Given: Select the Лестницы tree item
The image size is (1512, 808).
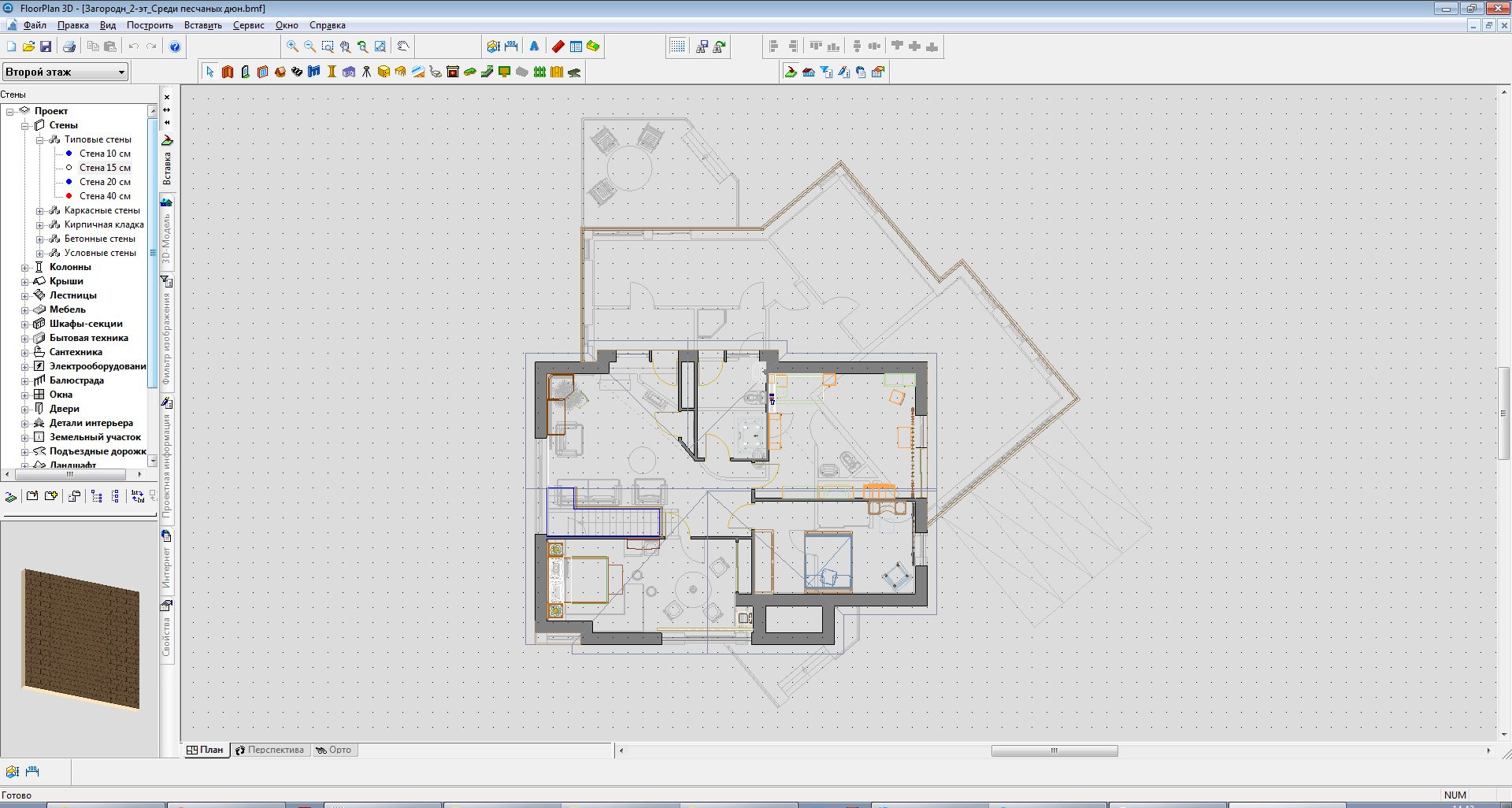Looking at the screenshot, I should pos(72,295).
